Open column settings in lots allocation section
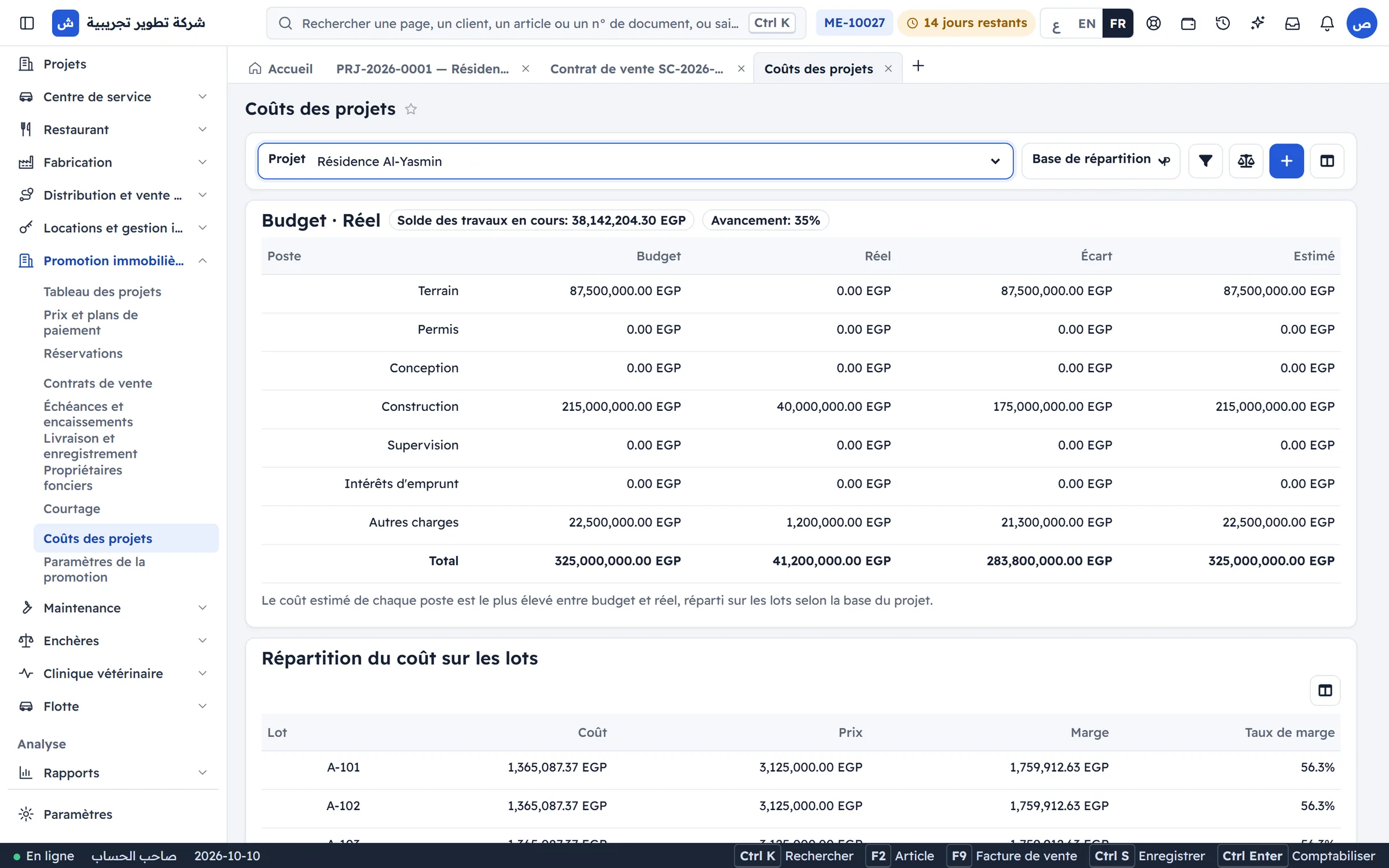 [x=1325, y=690]
